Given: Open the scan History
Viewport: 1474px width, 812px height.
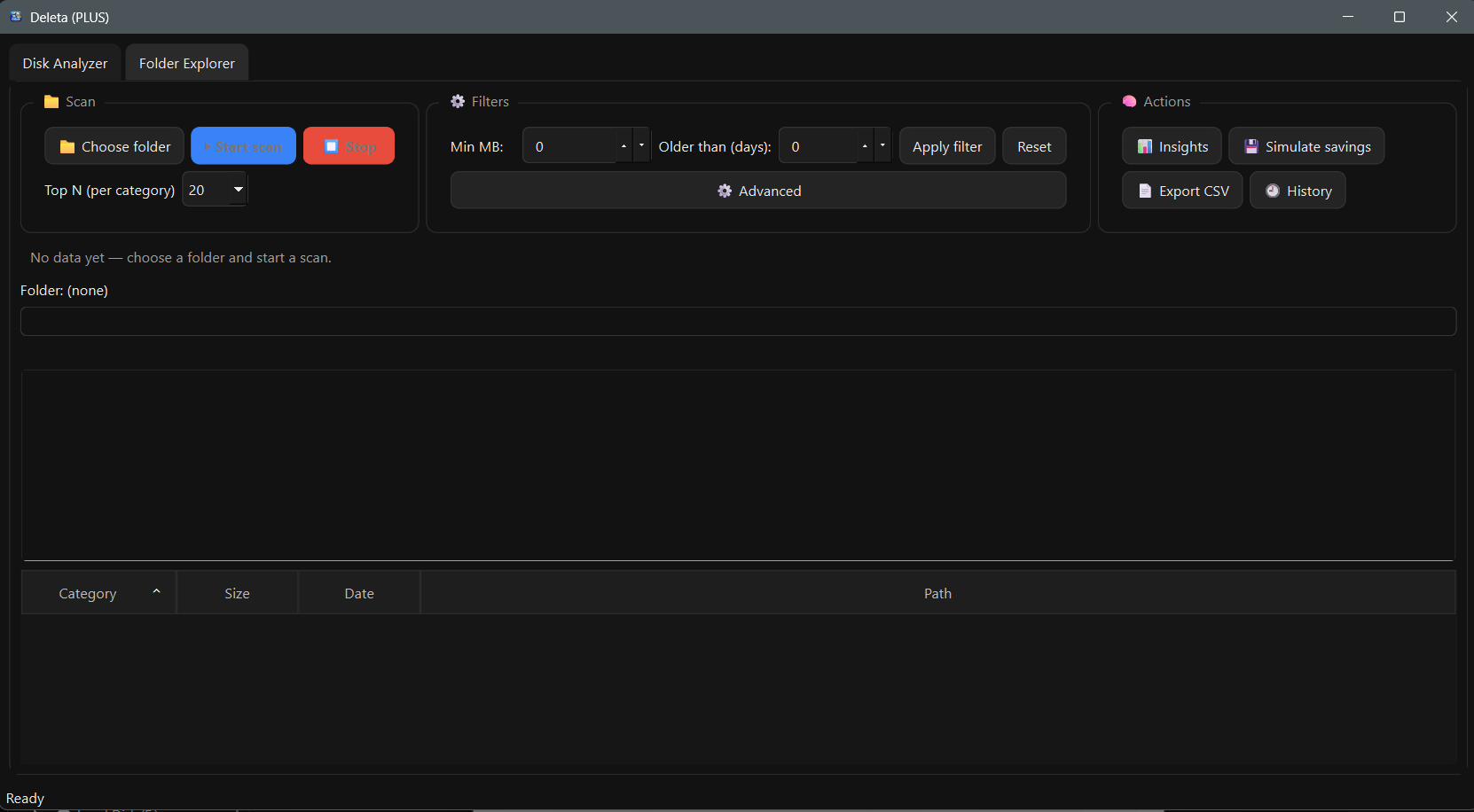Looking at the screenshot, I should click(x=1298, y=191).
